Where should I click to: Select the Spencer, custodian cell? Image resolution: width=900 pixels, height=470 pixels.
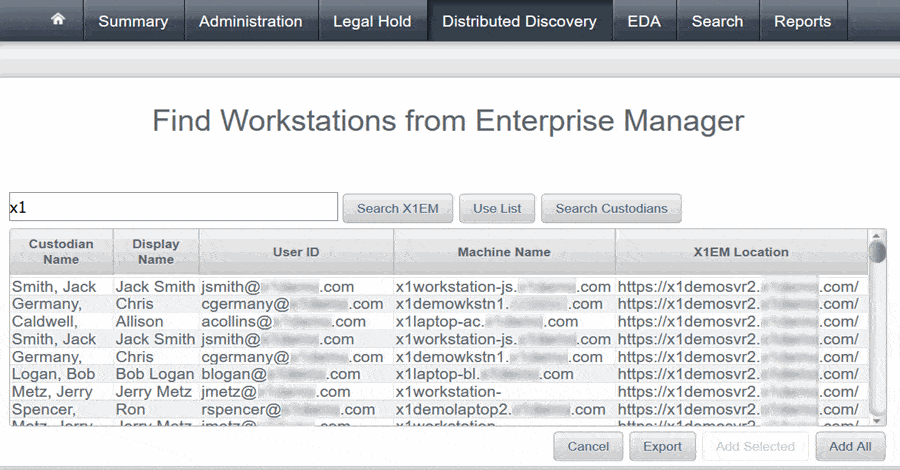pos(61,410)
